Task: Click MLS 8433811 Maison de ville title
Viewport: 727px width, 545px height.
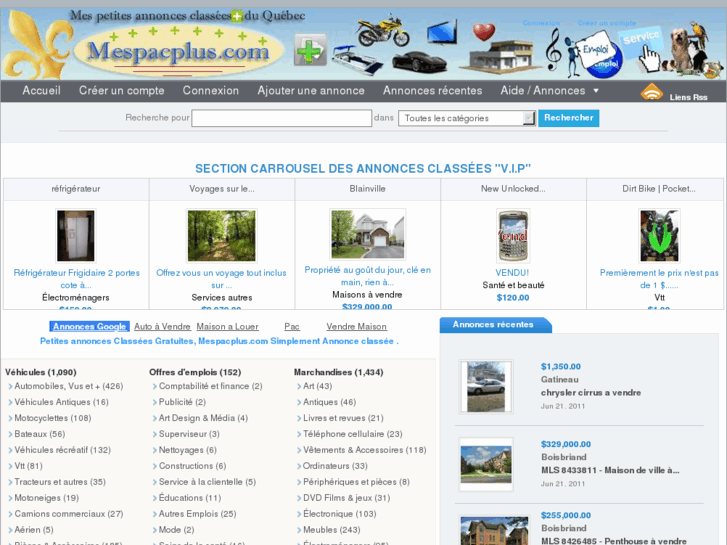Action: (x=610, y=470)
